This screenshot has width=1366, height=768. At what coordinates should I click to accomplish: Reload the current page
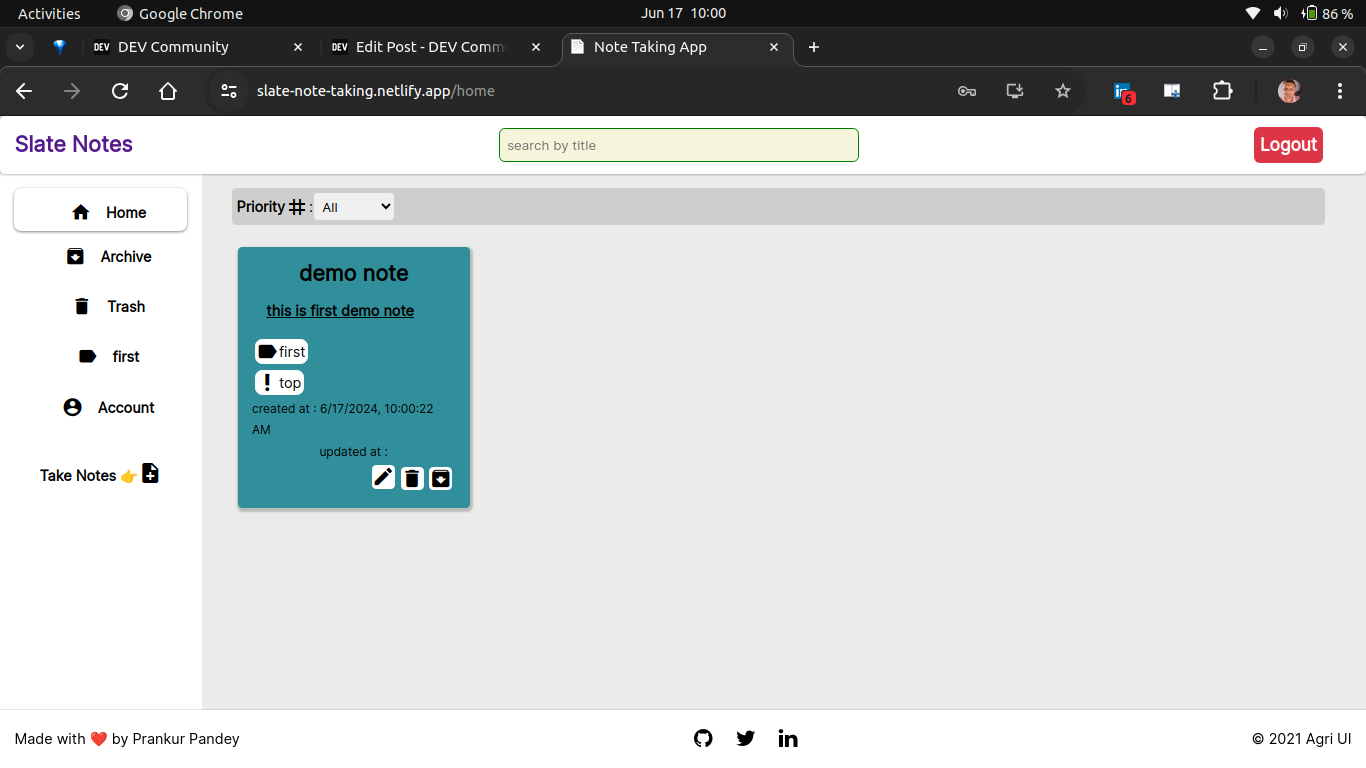click(x=120, y=91)
